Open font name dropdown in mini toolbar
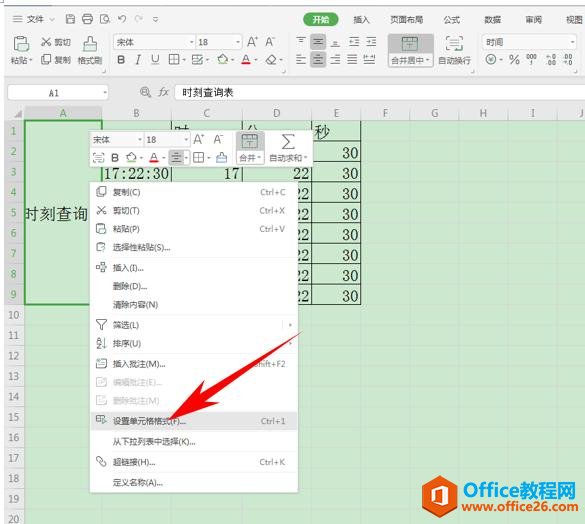The image size is (585, 524). coord(140,140)
